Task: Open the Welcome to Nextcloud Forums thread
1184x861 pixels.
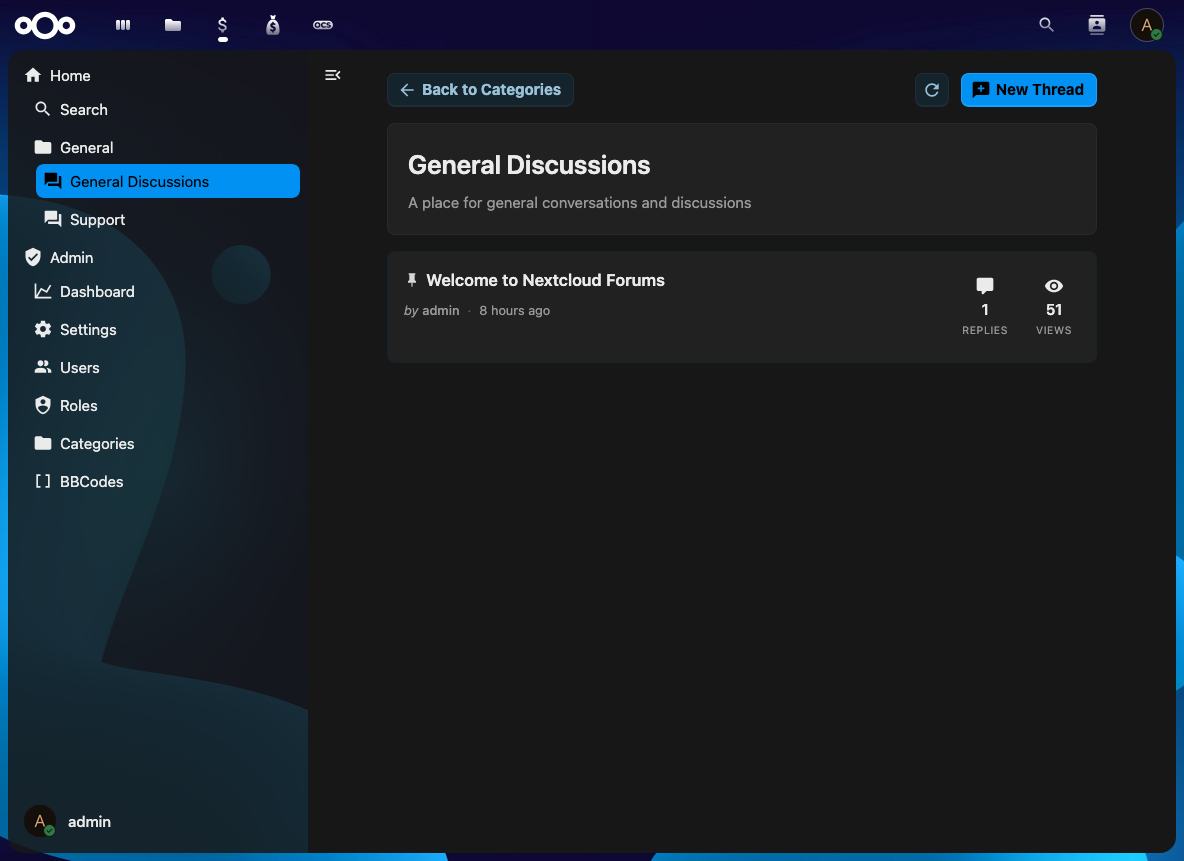Action: [x=545, y=281]
